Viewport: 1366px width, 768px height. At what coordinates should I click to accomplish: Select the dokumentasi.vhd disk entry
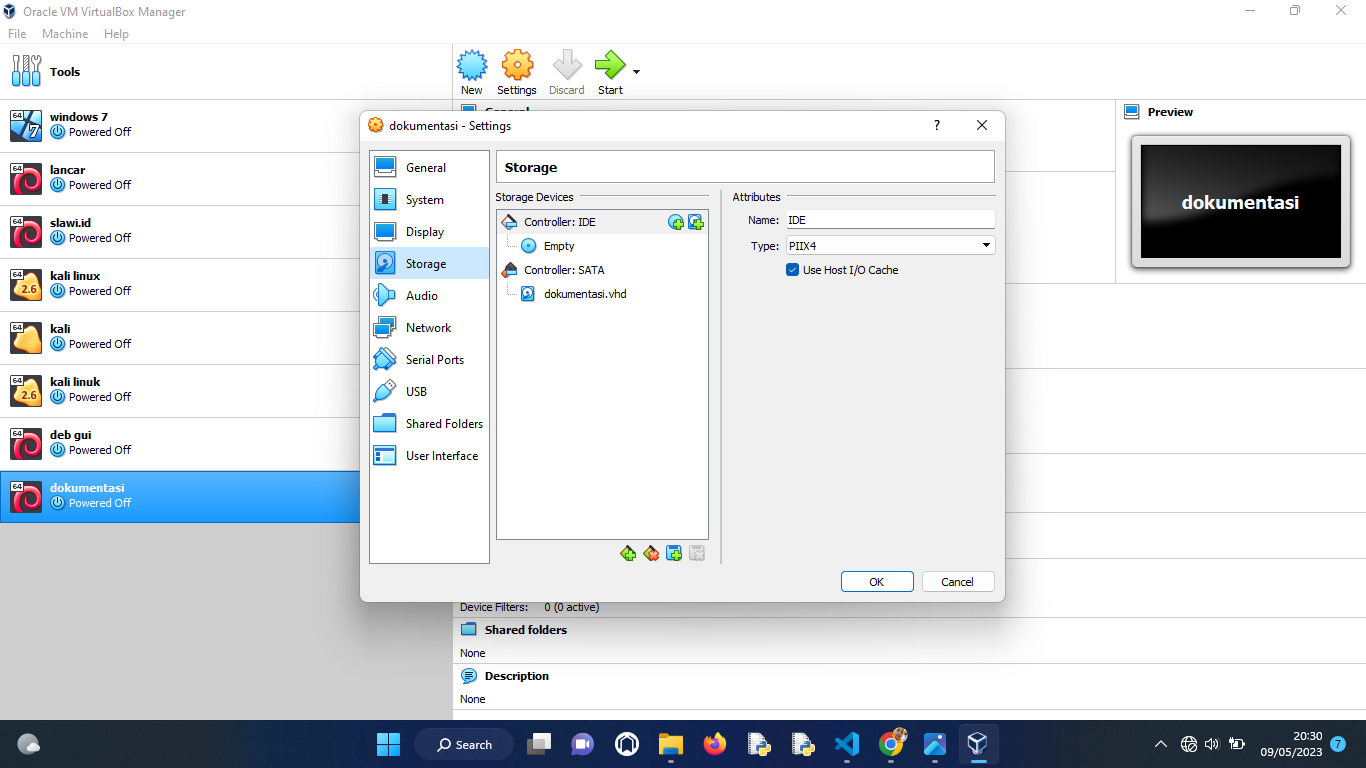pos(602,294)
